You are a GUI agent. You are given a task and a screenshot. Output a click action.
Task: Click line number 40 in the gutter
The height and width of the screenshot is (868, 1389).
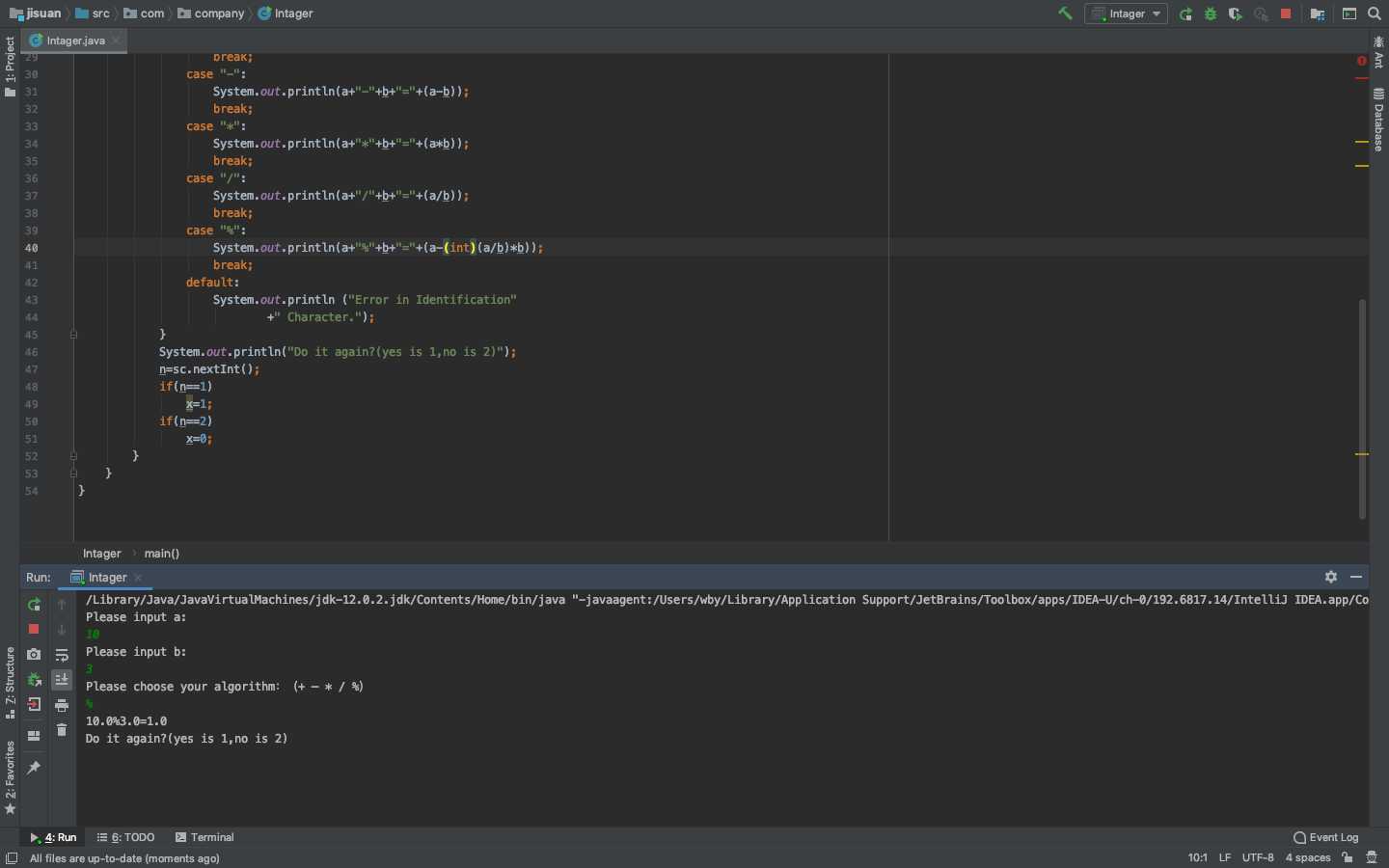coord(32,248)
